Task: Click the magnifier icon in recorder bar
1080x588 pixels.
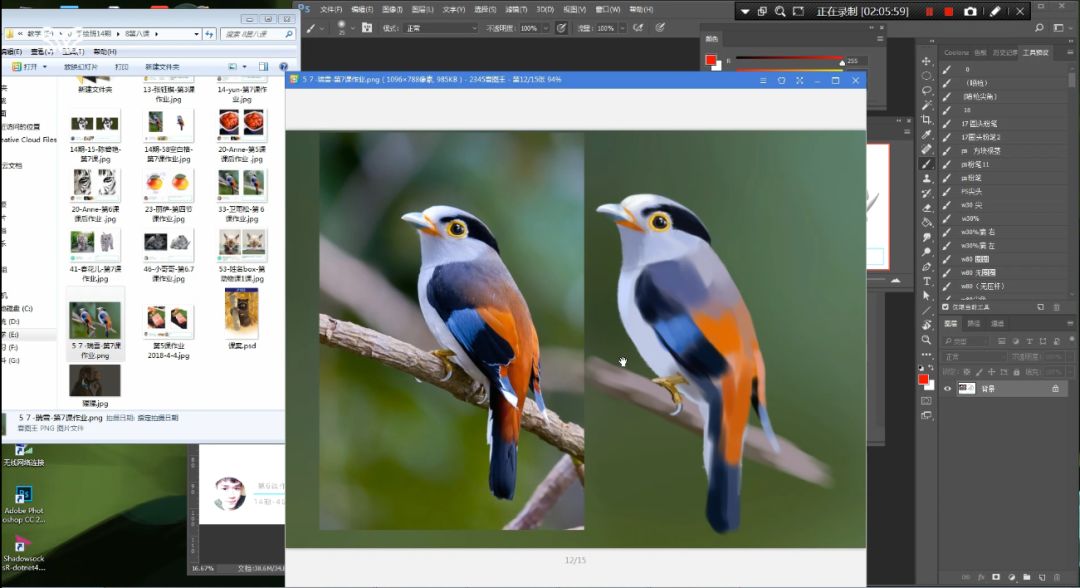Action: [780, 11]
